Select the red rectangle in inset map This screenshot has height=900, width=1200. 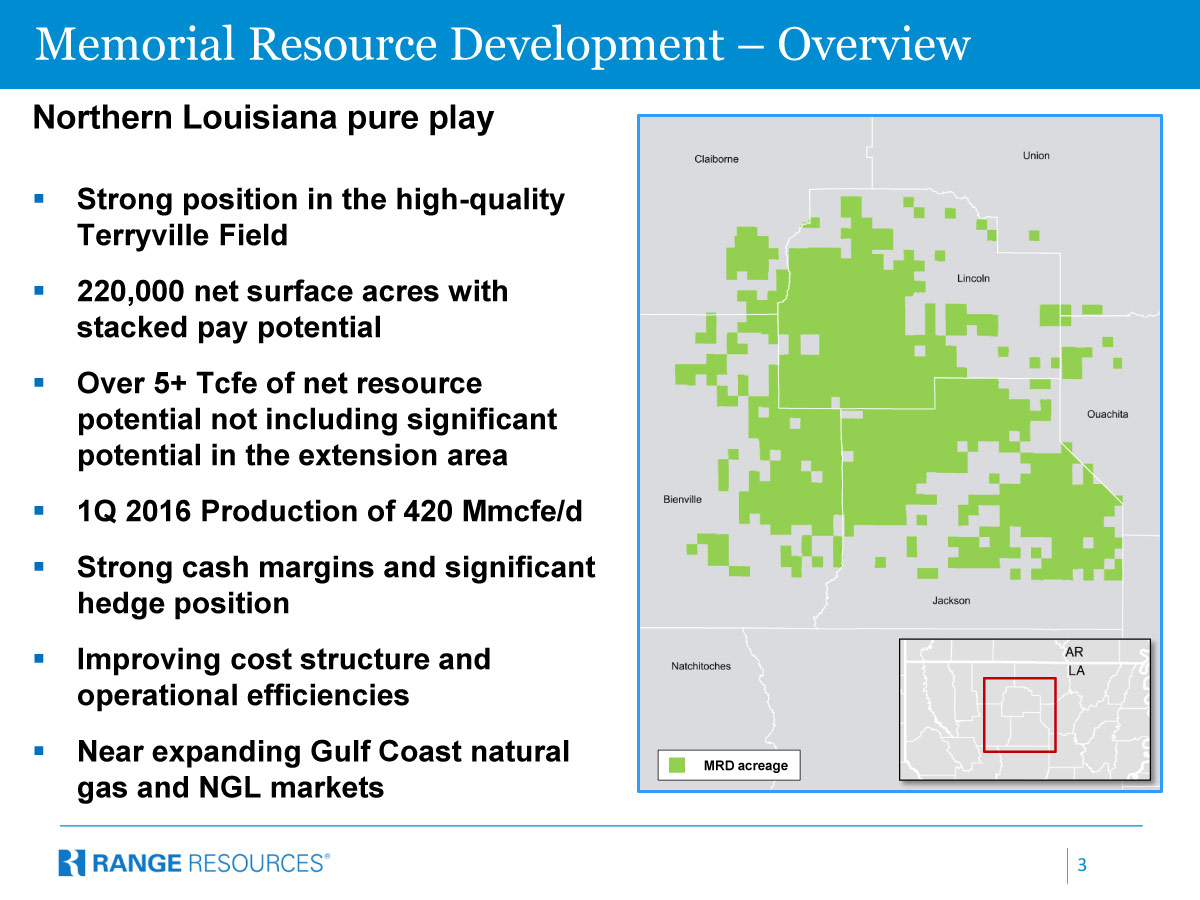(1019, 714)
